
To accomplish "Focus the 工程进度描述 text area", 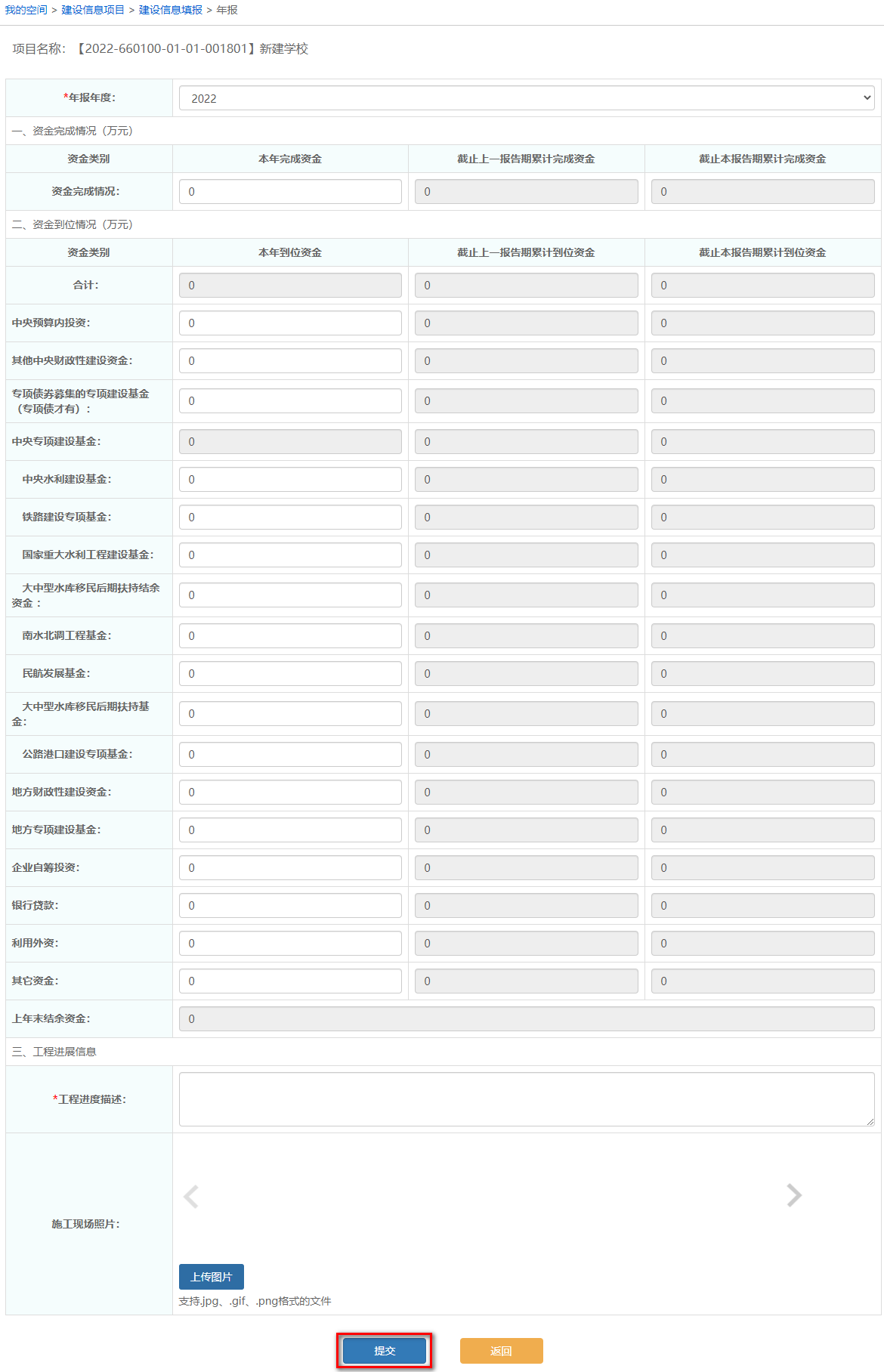I will point(526,1099).
